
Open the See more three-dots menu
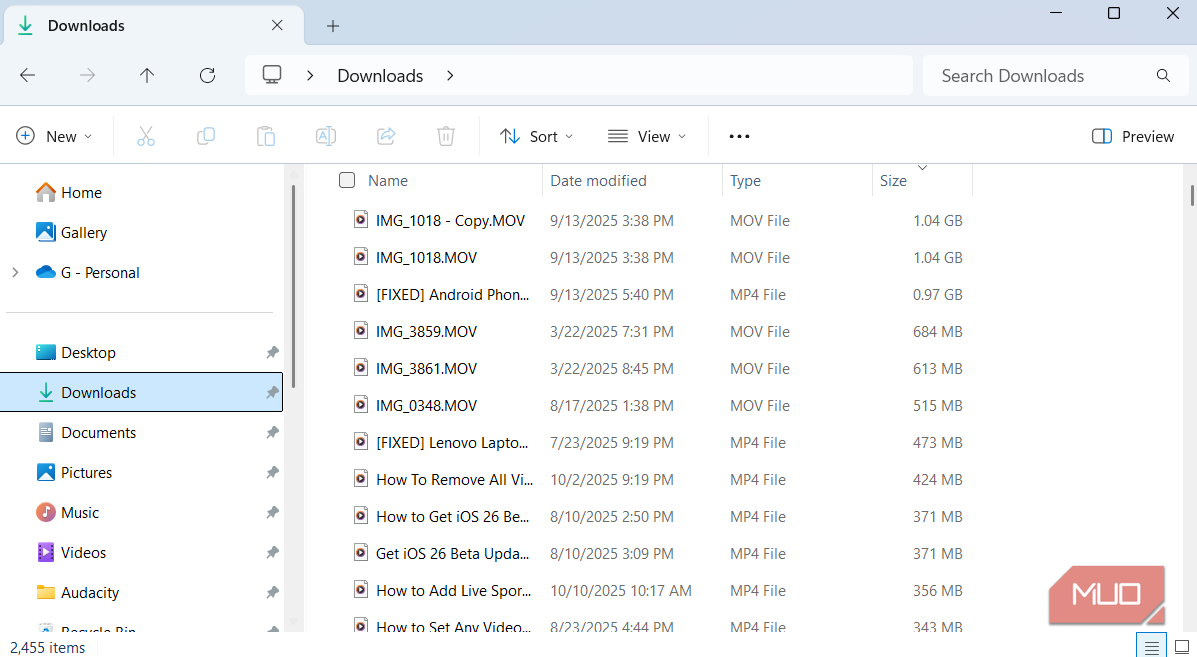click(x=739, y=137)
